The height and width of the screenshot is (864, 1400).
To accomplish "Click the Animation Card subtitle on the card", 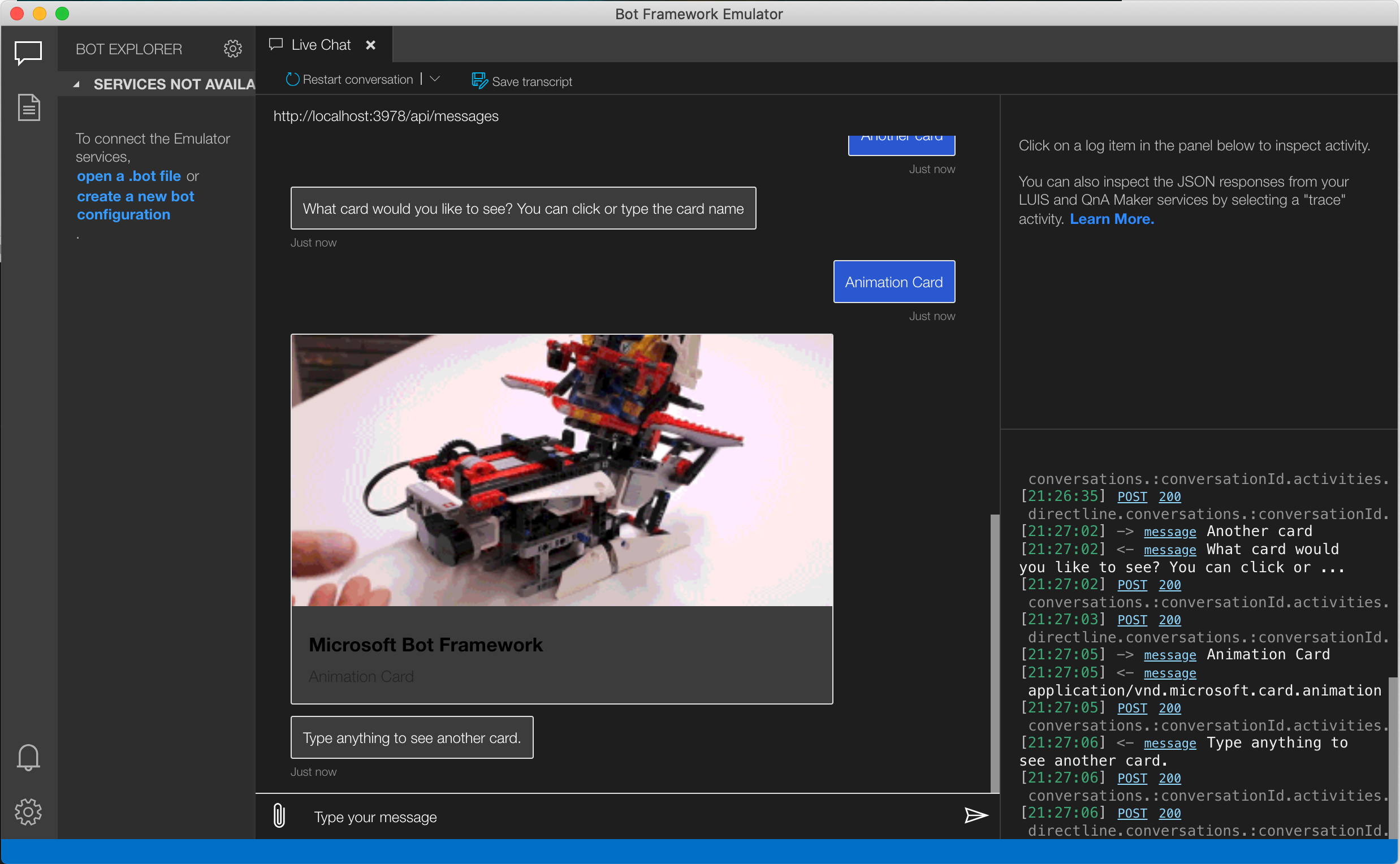I will coord(361,676).
